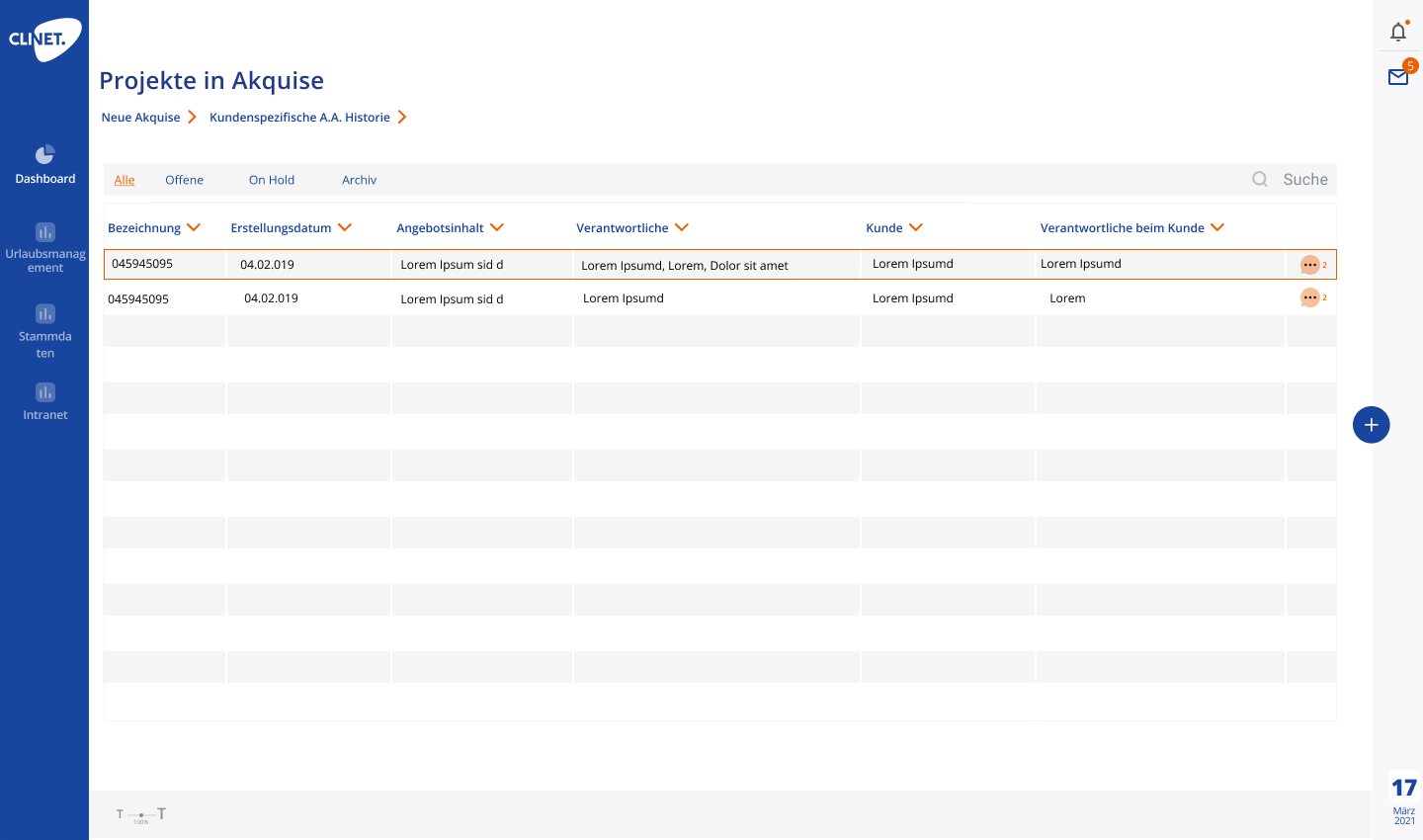
Task: Expand the Erstellungsdatum column dropdown
Action: pyautogui.click(x=345, y=227)
